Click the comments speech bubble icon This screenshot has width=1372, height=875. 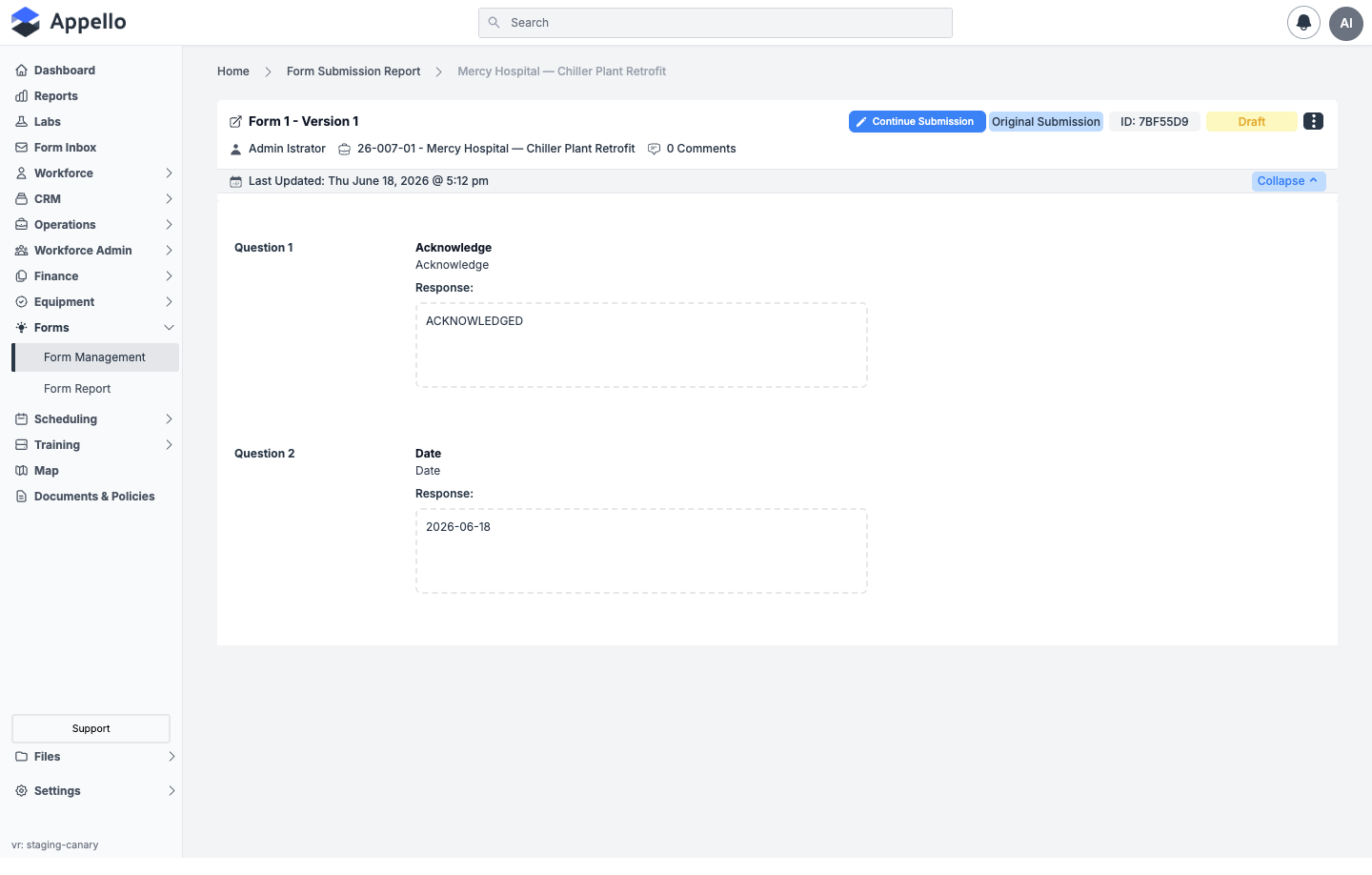(x=654, y=149)
